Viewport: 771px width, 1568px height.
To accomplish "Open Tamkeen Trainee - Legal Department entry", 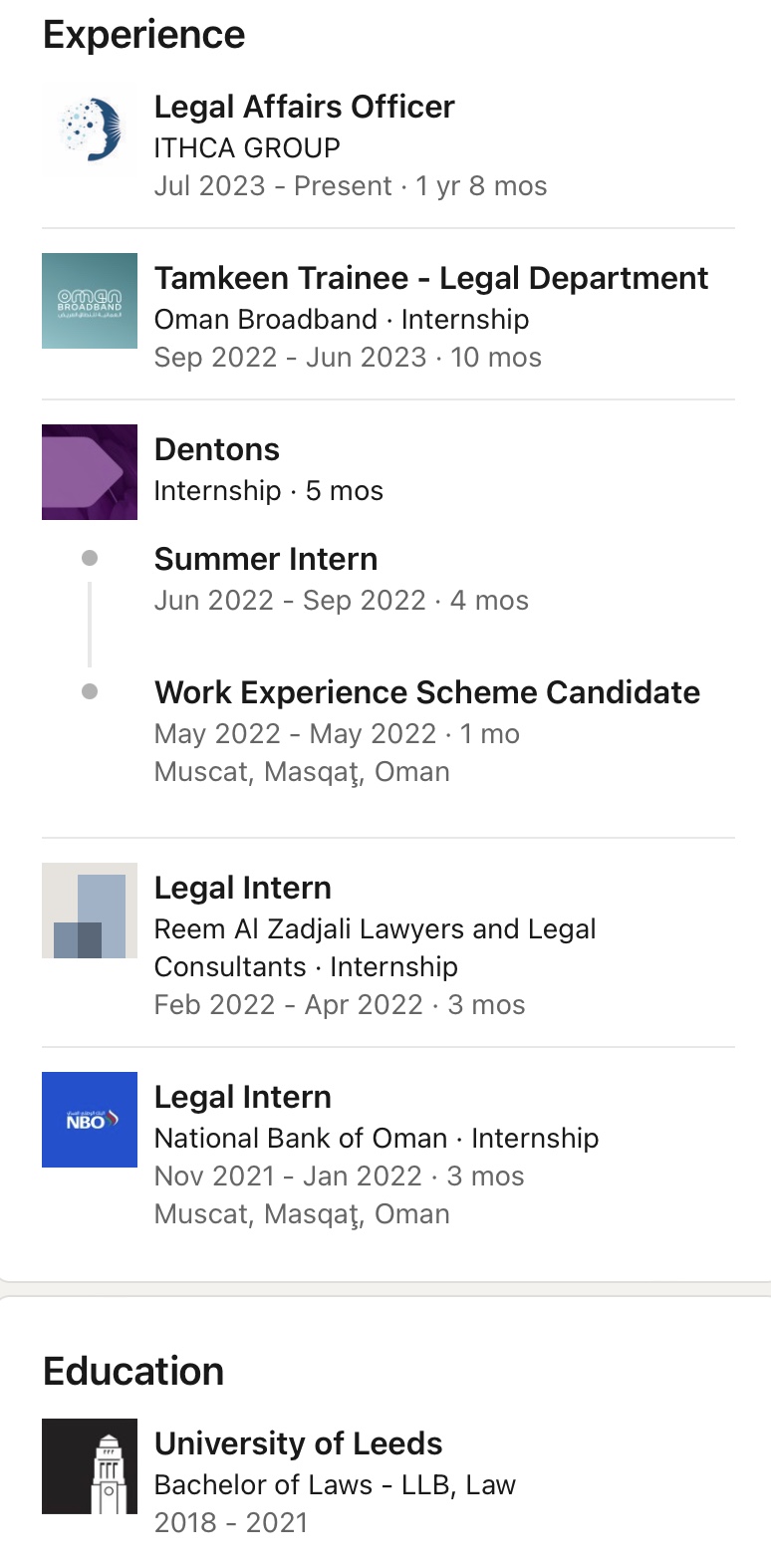I will [x=430, y=278].
